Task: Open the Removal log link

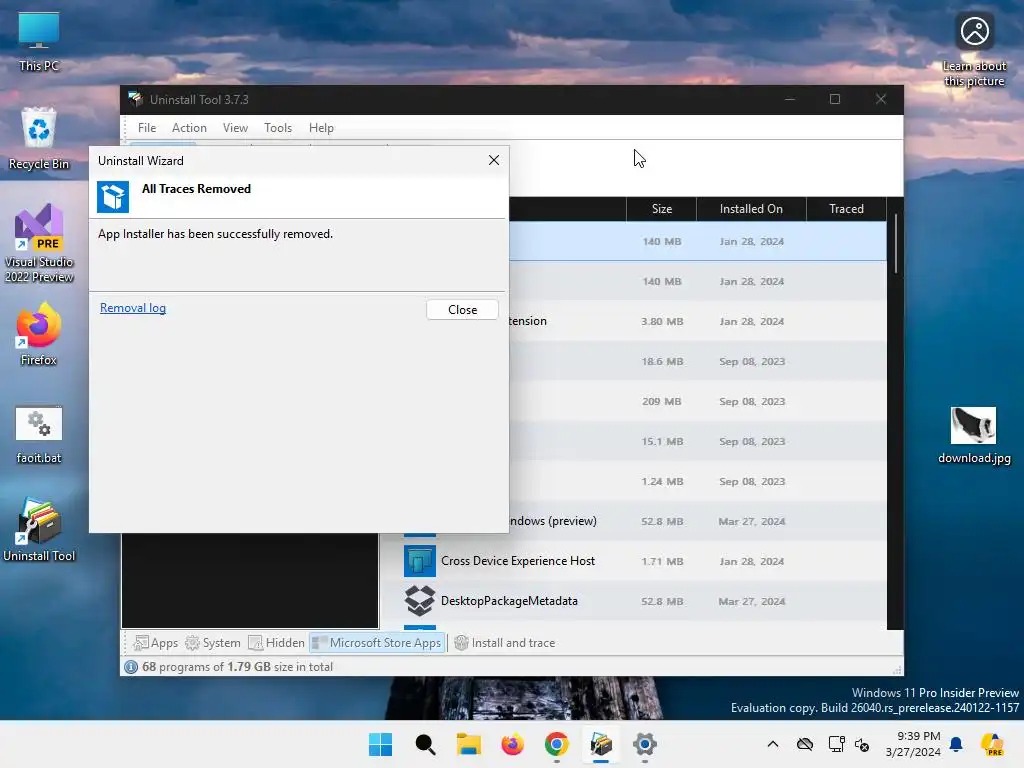Action: [133, 308]
